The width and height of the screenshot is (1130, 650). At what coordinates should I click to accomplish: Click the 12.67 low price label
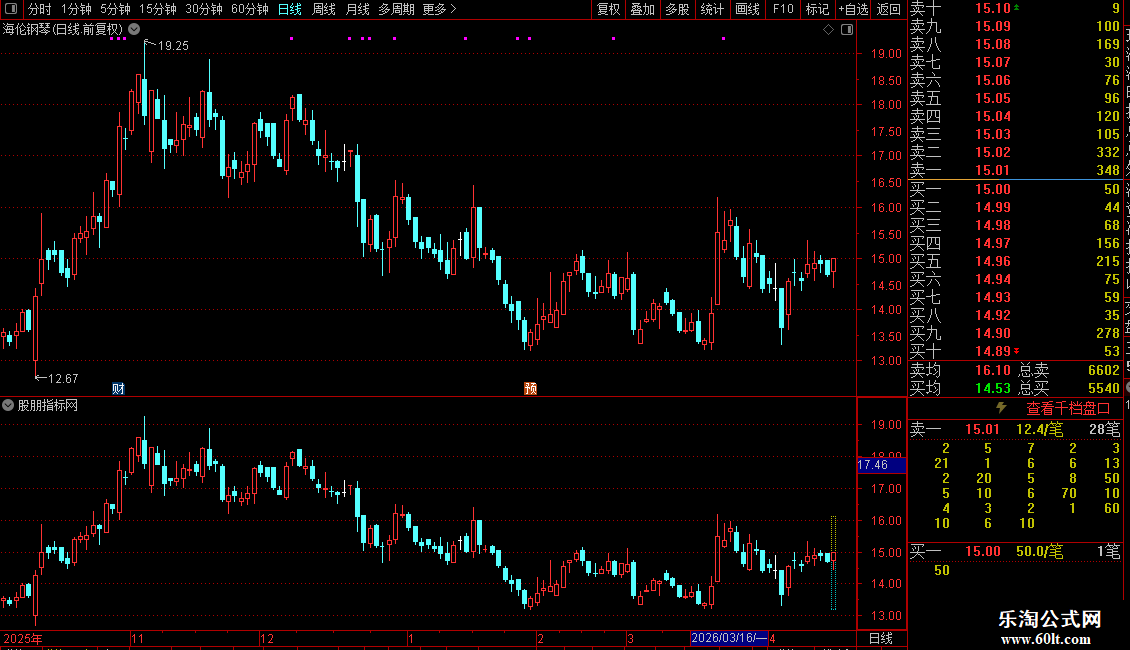63,378
